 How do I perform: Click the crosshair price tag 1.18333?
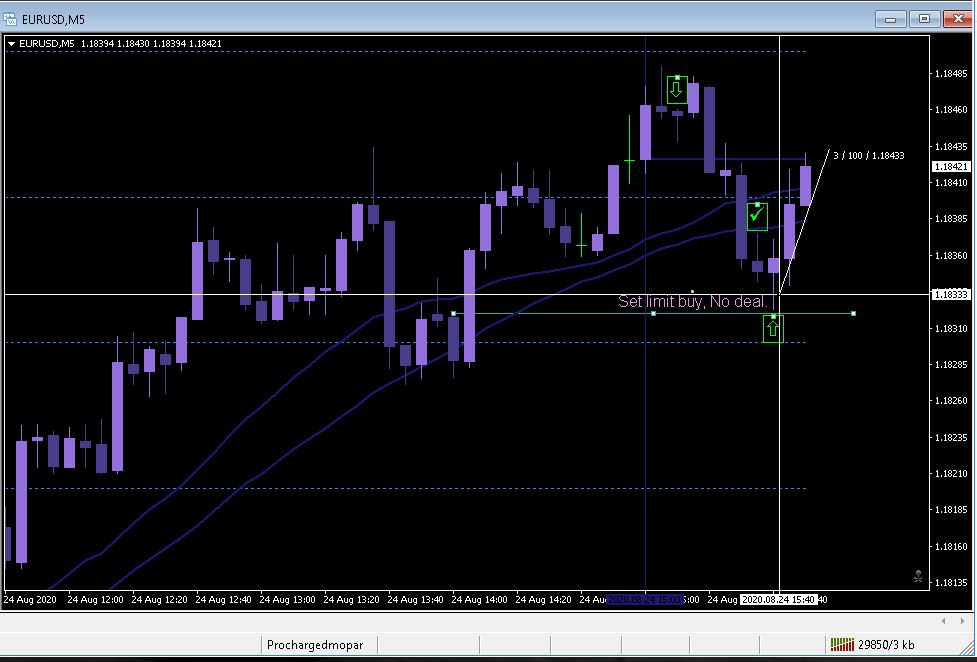tap(951, 294)
